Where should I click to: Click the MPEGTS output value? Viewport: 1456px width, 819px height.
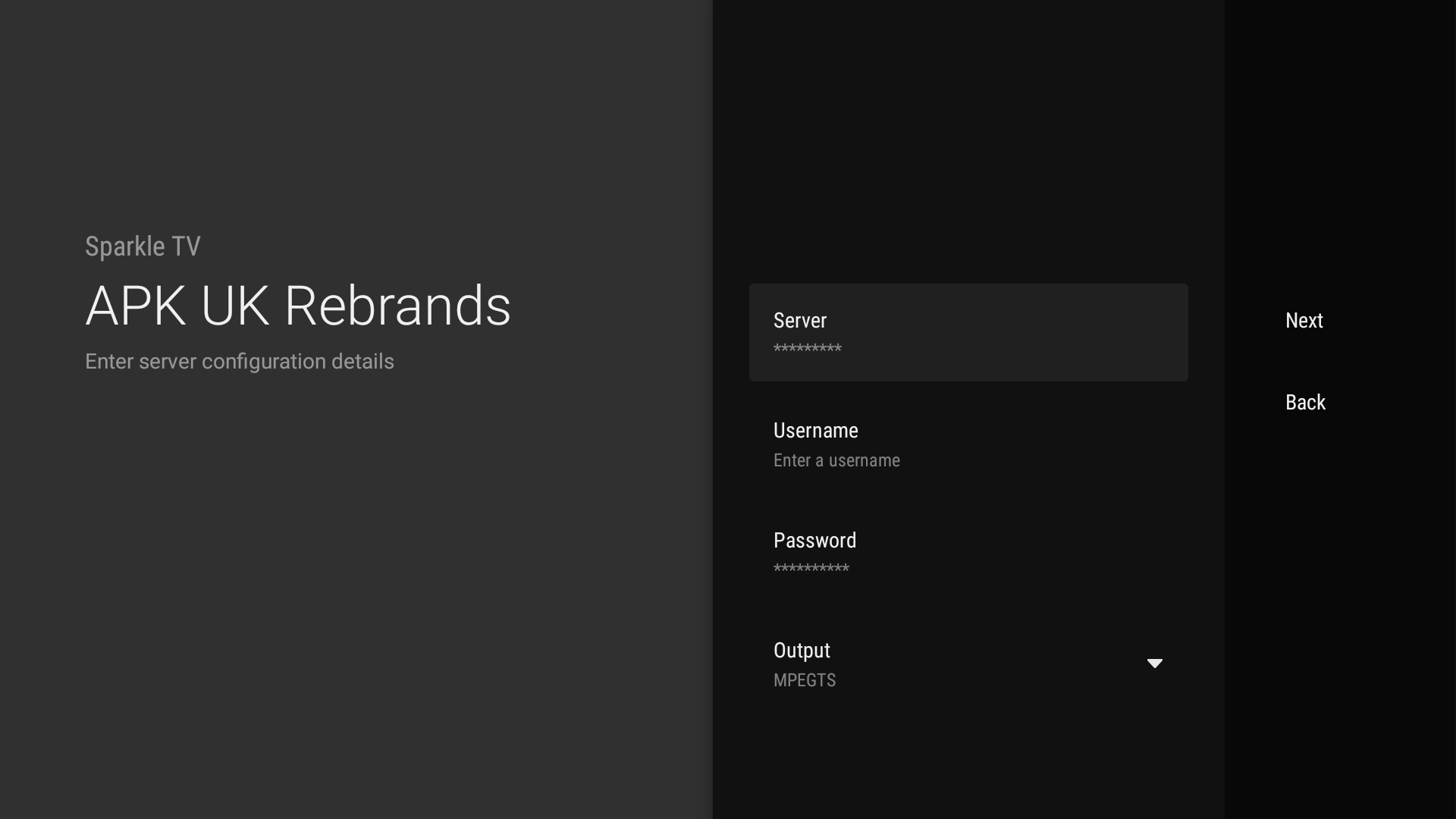click(x=805, y=680)
